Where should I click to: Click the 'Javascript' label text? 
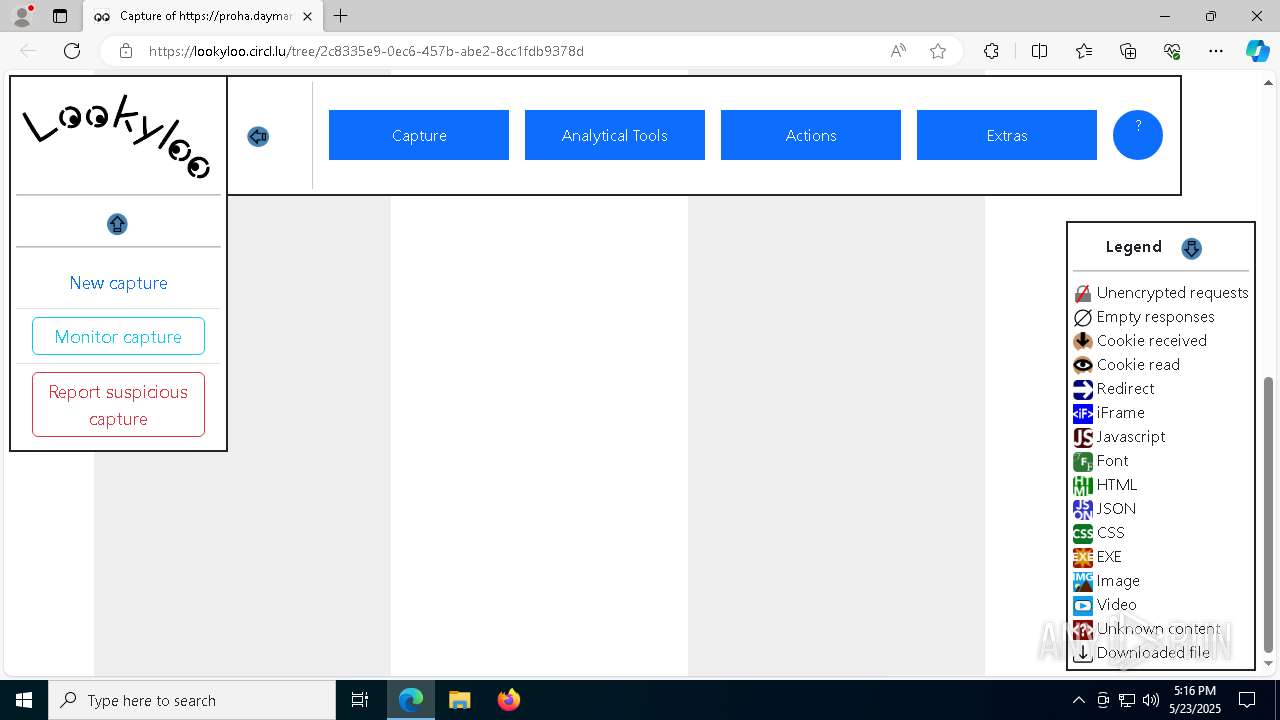coord(1130,437)
